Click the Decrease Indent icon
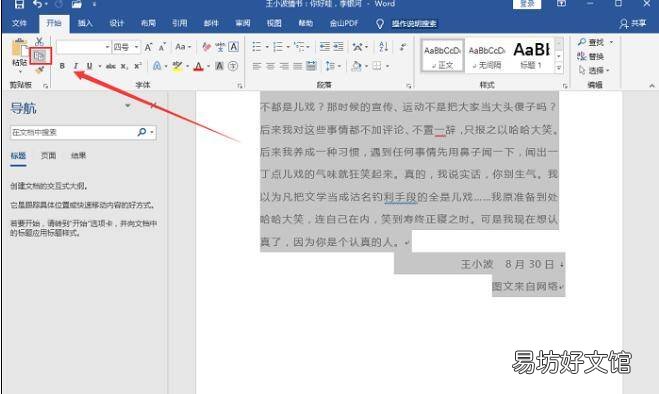 [324, 47]
